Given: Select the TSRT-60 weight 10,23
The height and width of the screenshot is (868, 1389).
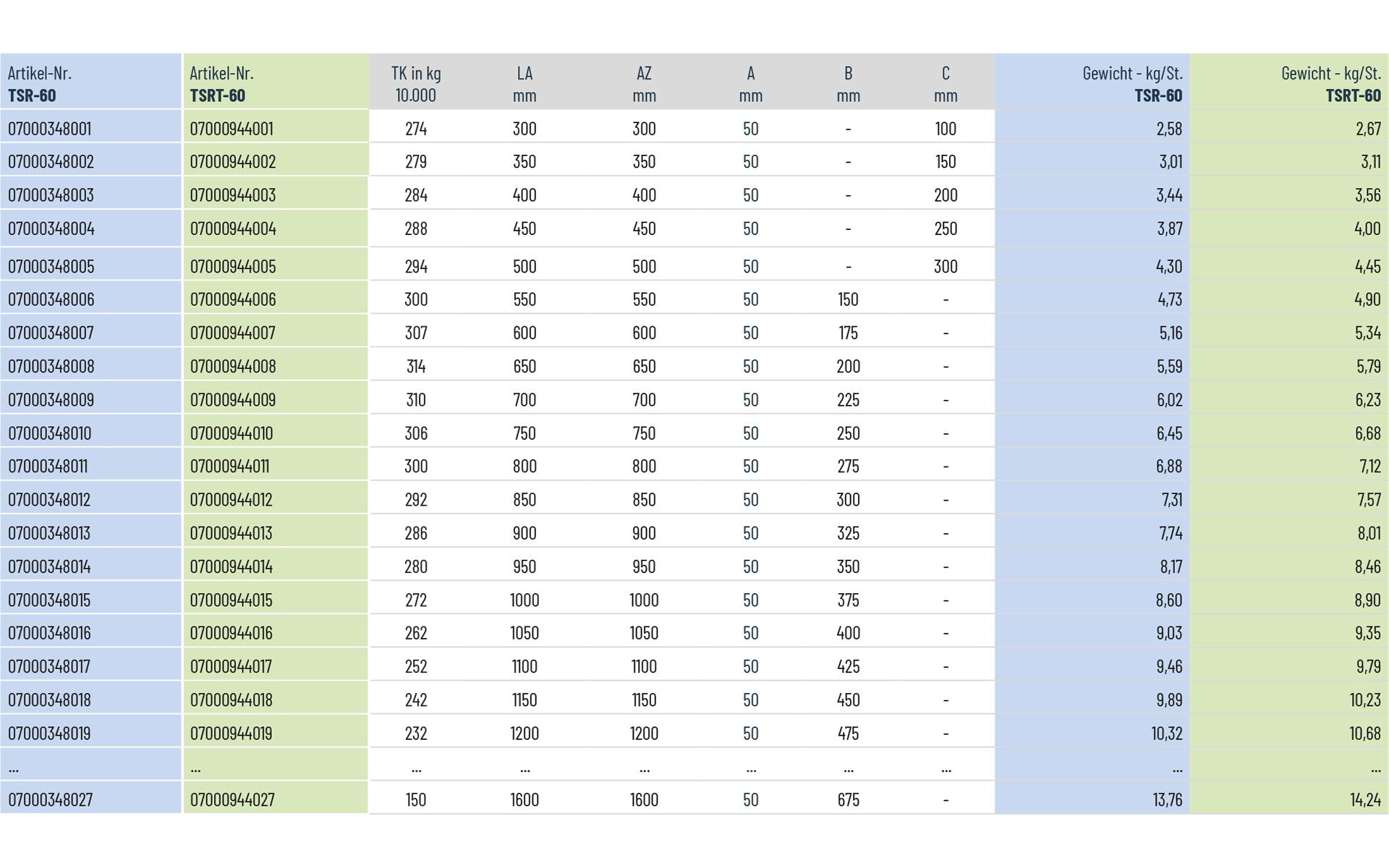Looking at the screenshot, I should [x=1365, y=700].
